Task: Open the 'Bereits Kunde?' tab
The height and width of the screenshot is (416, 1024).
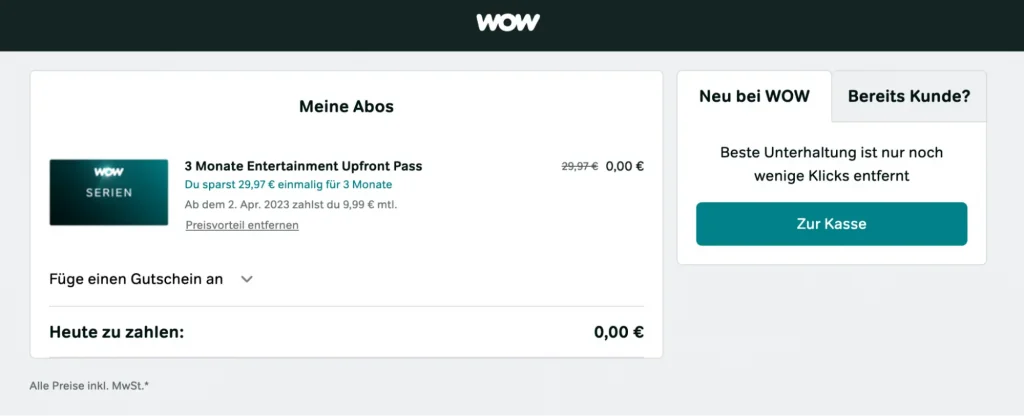Action: click(x=909, y=97)
